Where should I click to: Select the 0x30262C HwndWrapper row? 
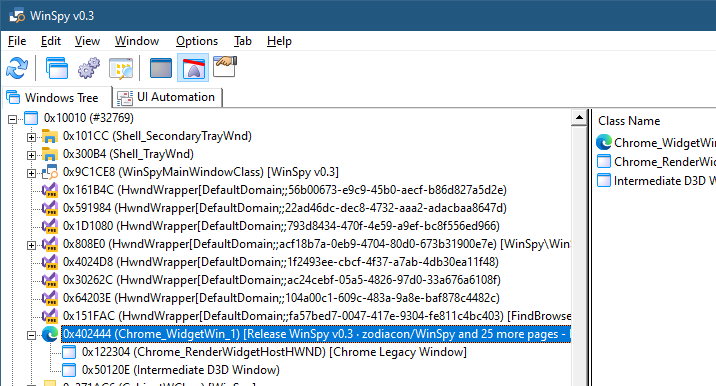coord(282,280)
